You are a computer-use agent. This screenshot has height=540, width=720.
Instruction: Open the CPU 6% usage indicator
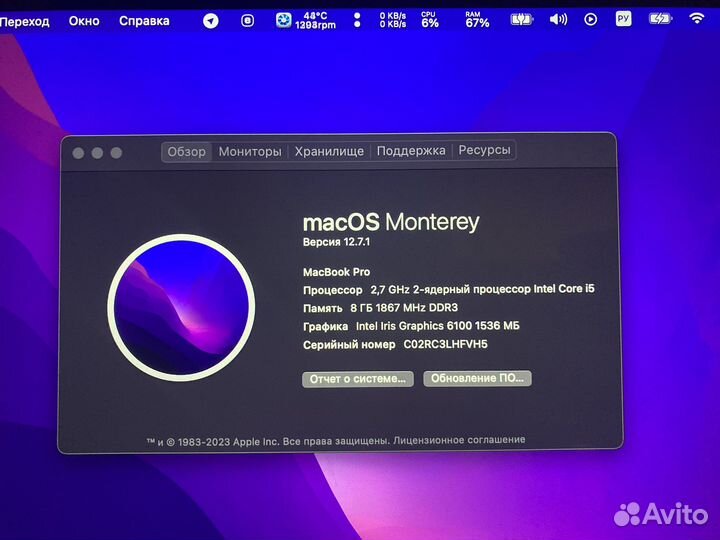pos(430,20)
